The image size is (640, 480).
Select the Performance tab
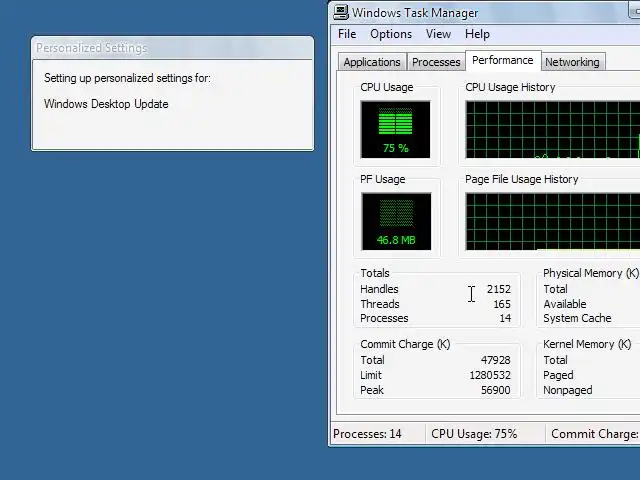click(503, 60)
